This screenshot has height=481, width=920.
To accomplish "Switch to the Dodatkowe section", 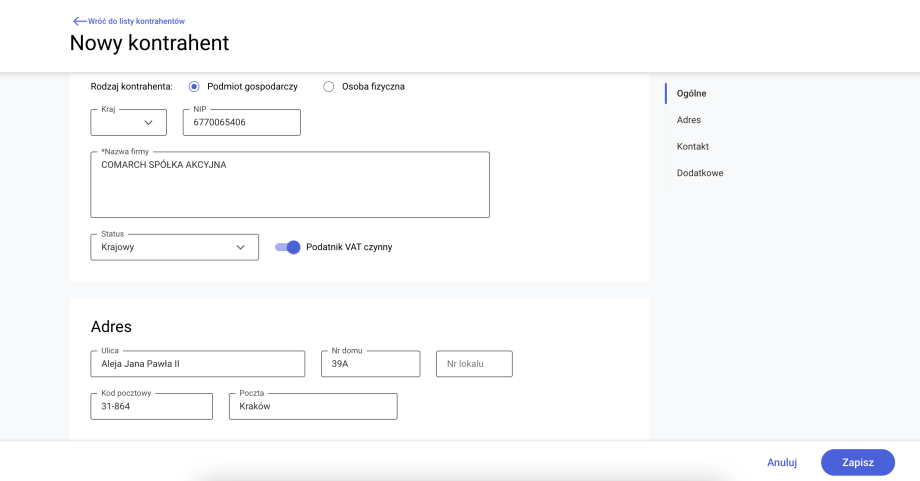I will (x=699, y=173).
